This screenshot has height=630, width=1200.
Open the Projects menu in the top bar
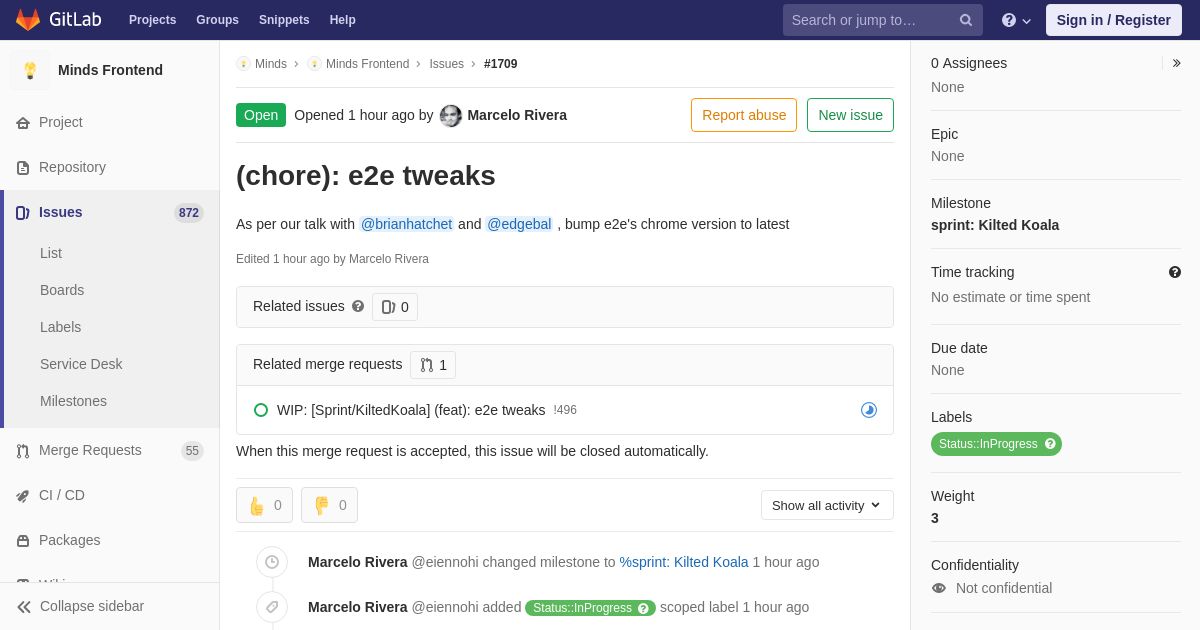pos(152,20)
